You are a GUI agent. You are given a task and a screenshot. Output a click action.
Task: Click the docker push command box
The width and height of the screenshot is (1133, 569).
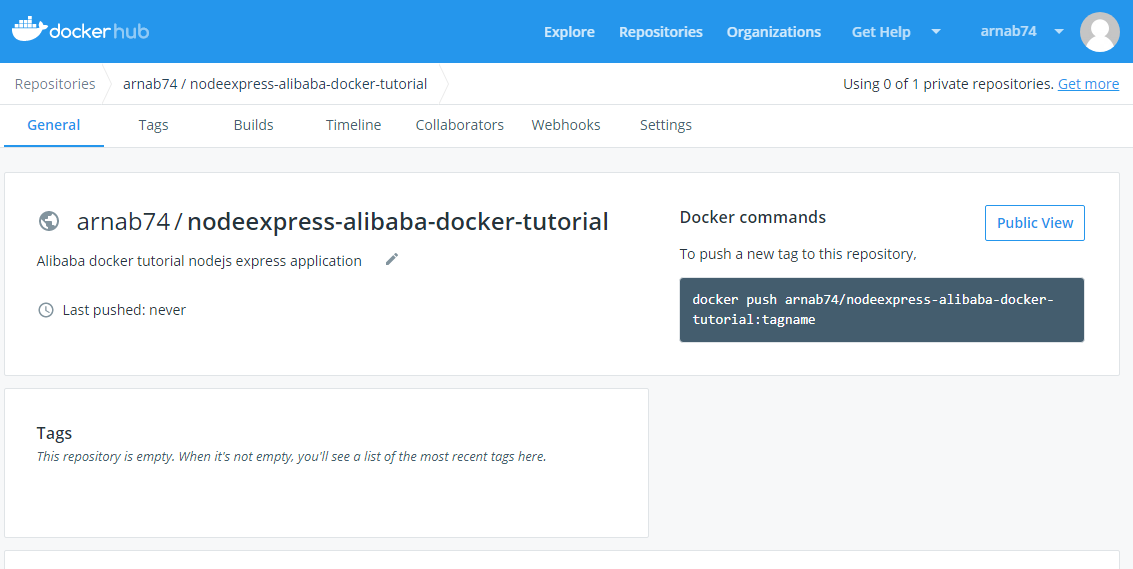click(x=881, y=310)
